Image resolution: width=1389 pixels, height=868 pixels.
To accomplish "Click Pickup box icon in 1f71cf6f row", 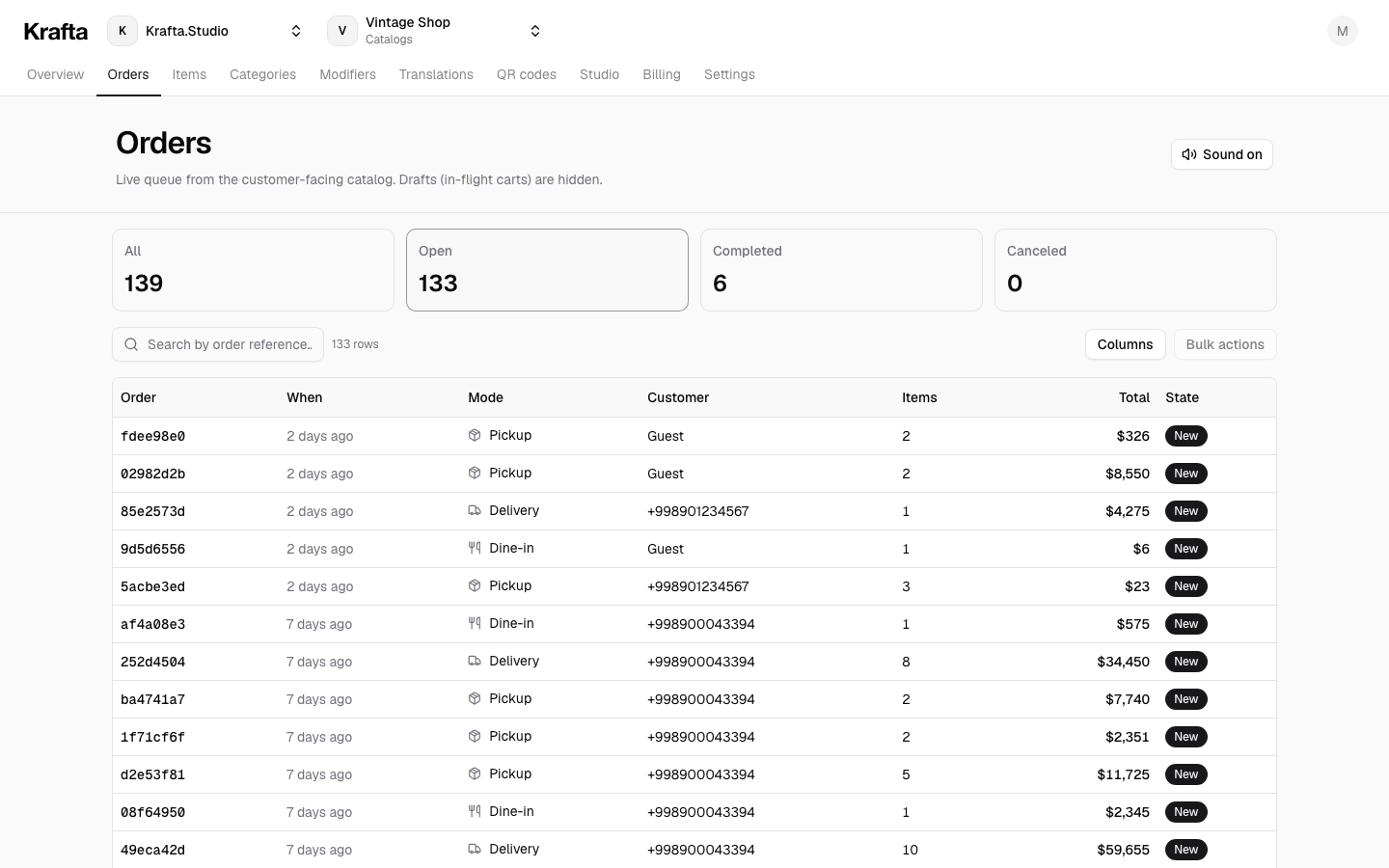I will coord(475,736).
